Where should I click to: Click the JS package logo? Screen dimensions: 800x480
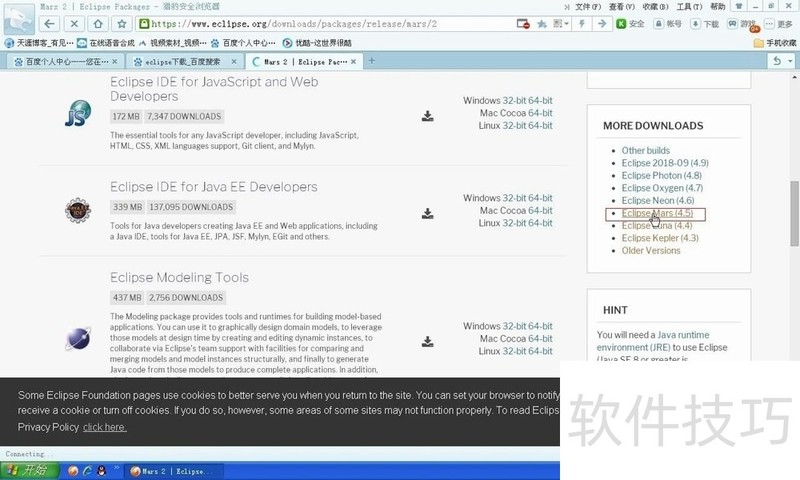pos(78,113)
